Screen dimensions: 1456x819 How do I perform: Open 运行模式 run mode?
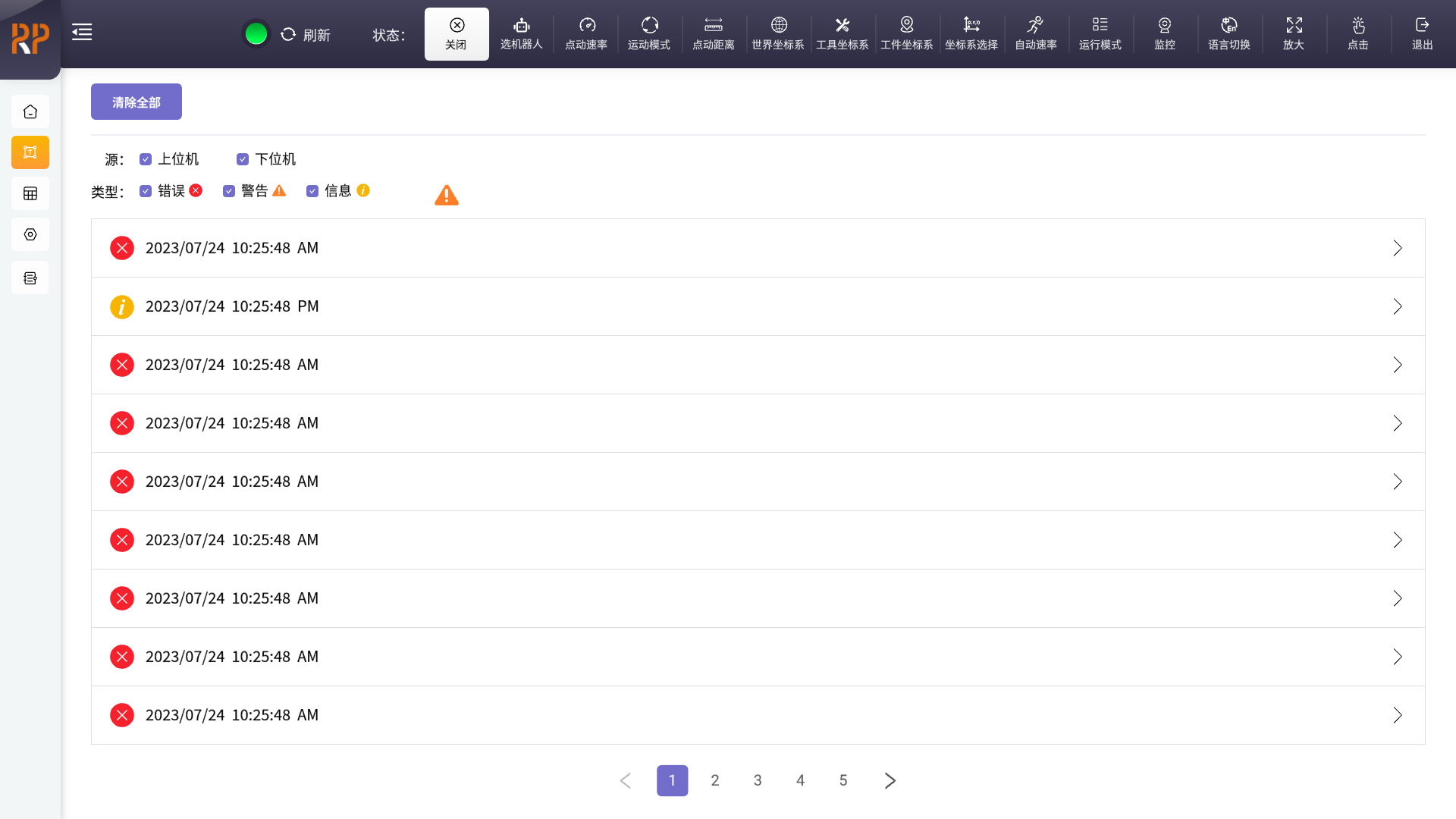click(x=1100, y=34)
